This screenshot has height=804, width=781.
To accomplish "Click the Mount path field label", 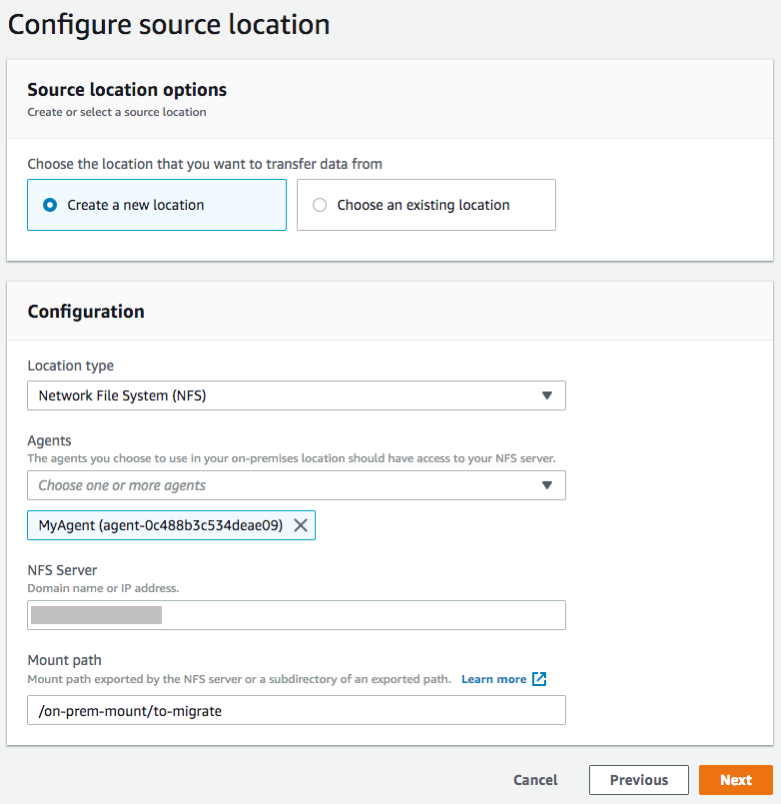I will pyautogui.click(x=64, y=660).
